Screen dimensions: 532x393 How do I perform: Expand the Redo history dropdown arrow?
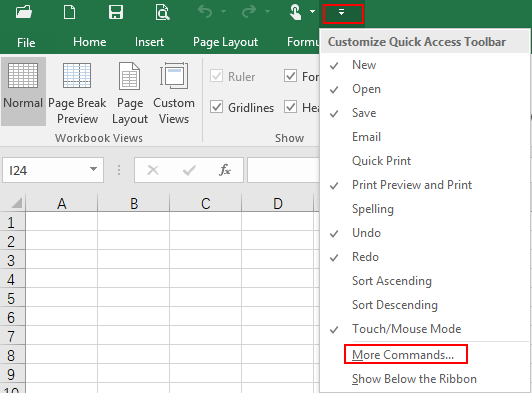(267, 12)
